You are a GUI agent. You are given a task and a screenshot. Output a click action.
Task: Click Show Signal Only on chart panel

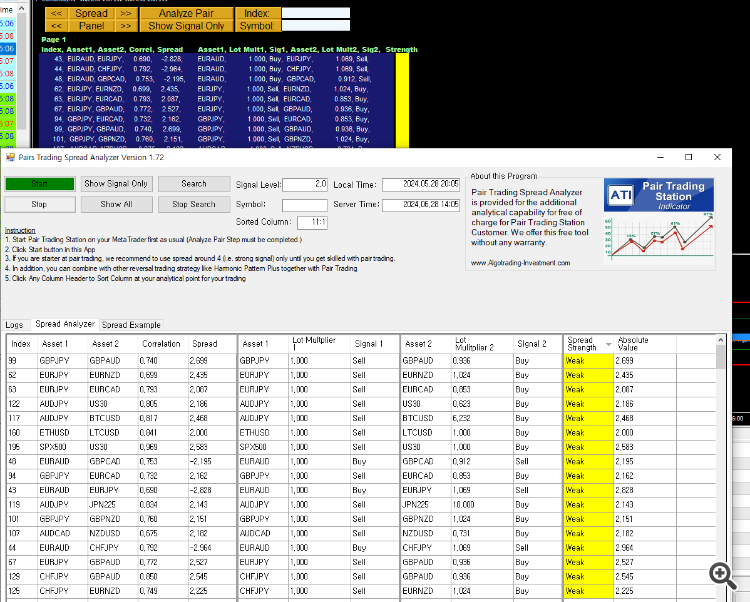[x=187, y=26]
